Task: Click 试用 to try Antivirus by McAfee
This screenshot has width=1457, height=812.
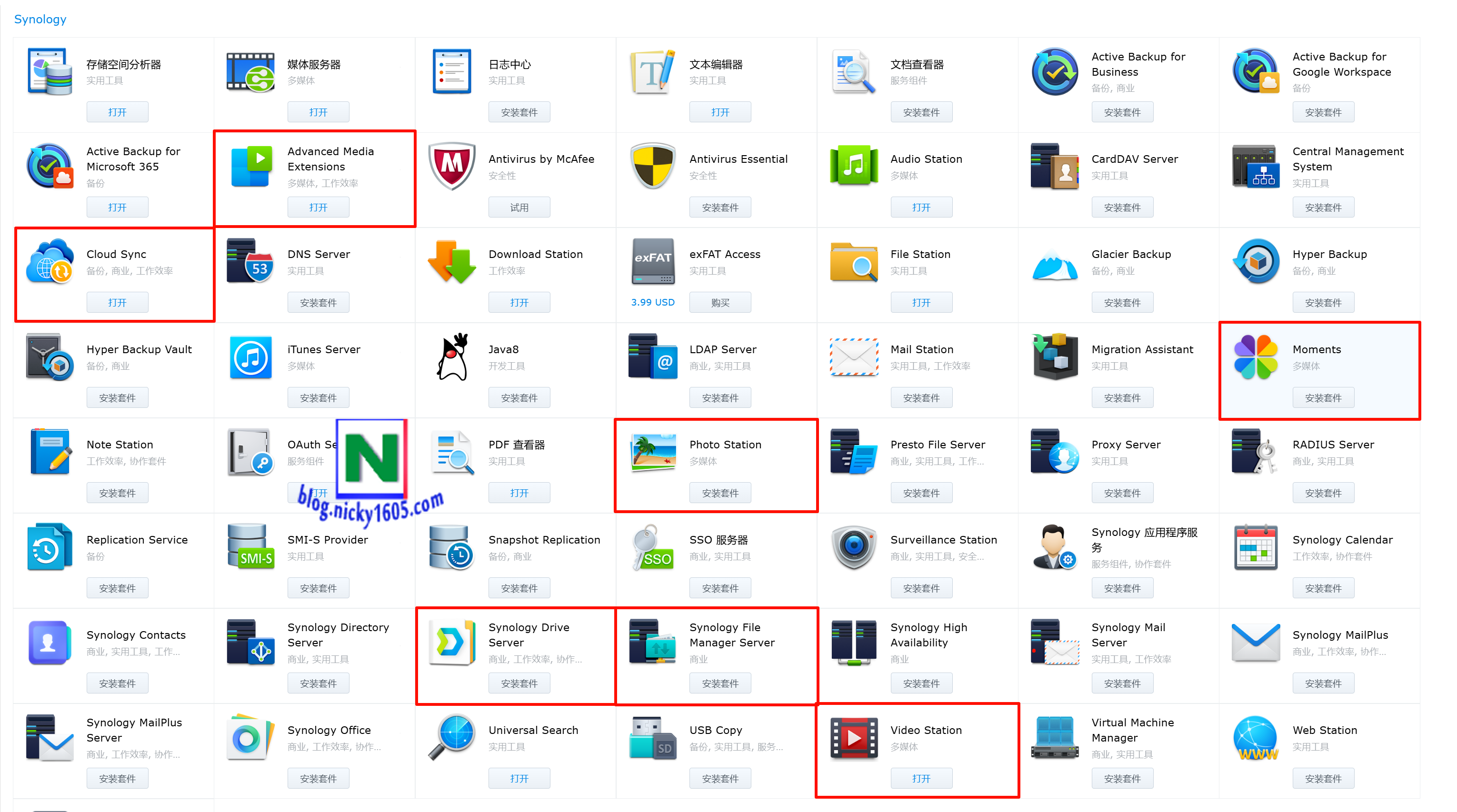Action: pos(519,207)
